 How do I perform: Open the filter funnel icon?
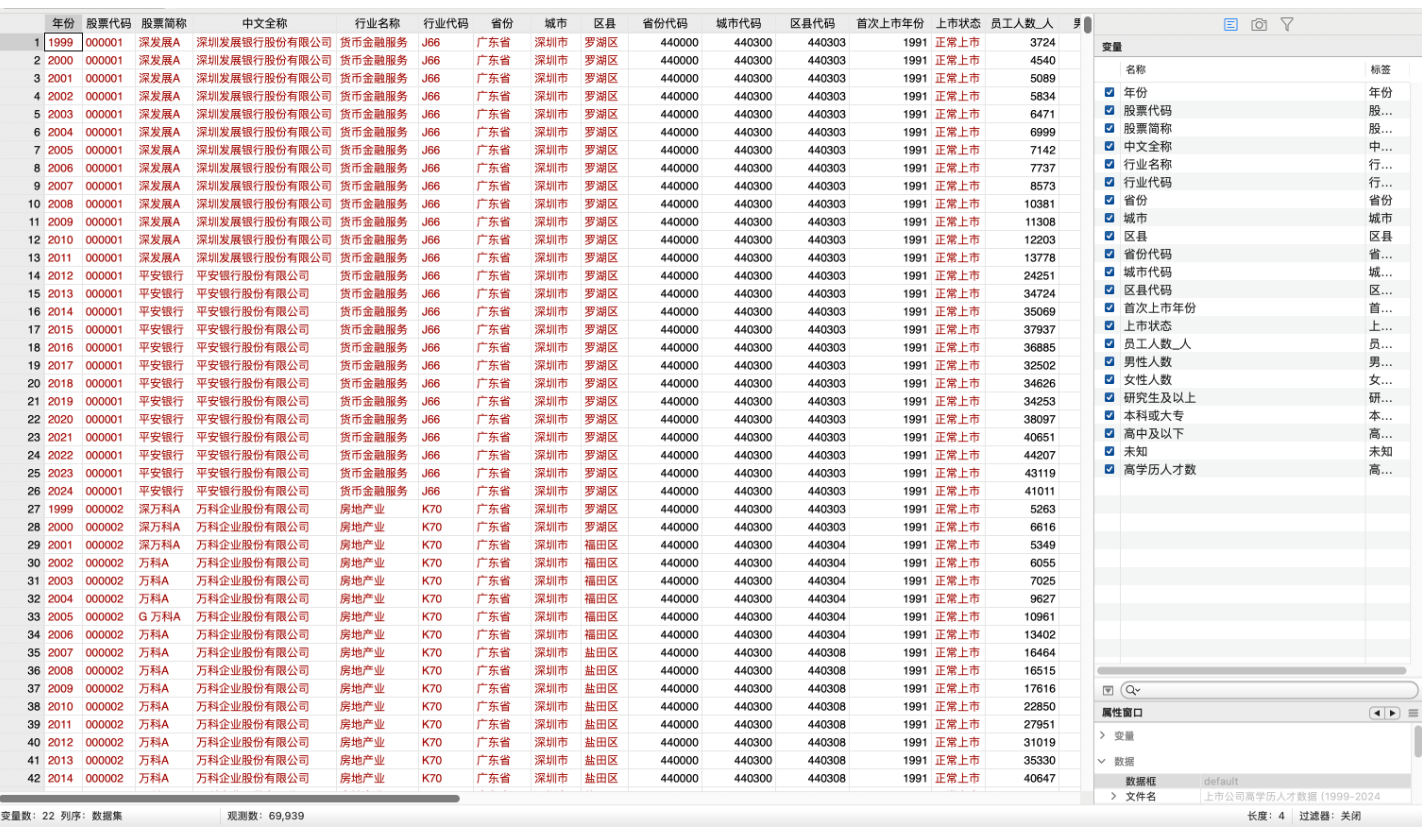point(1287,24)
